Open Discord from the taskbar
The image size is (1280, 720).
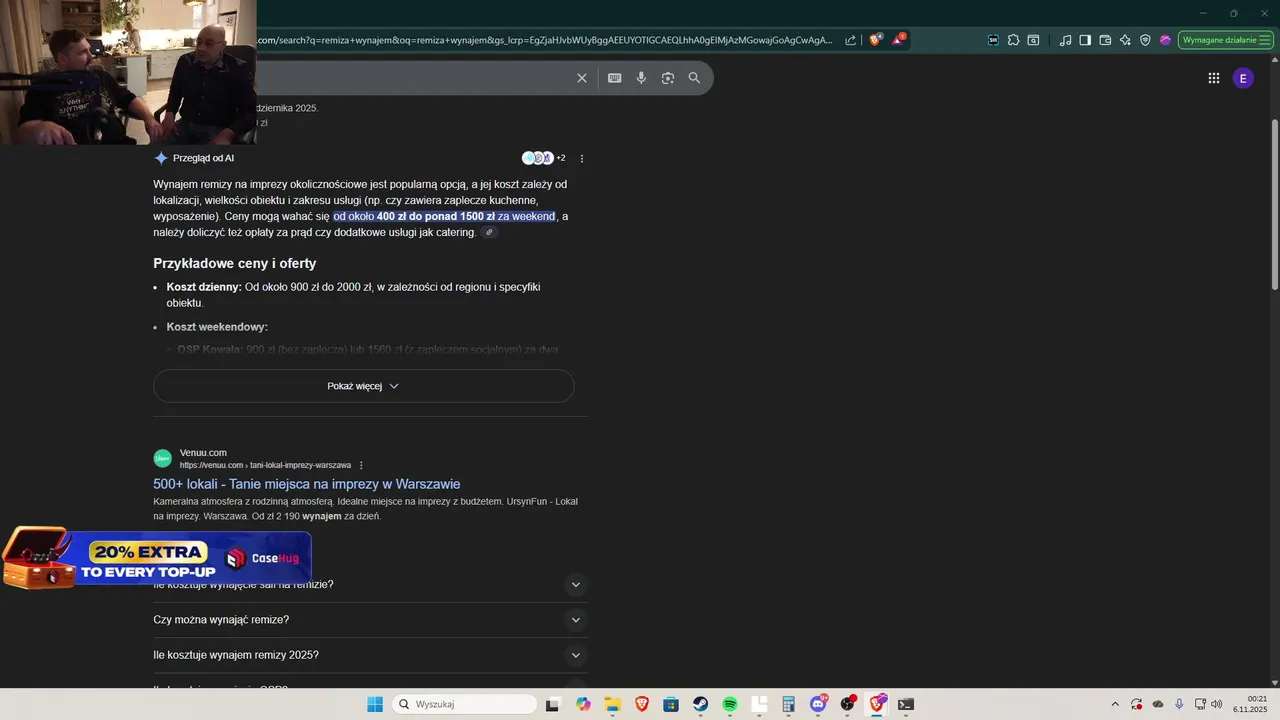[818, 704]
